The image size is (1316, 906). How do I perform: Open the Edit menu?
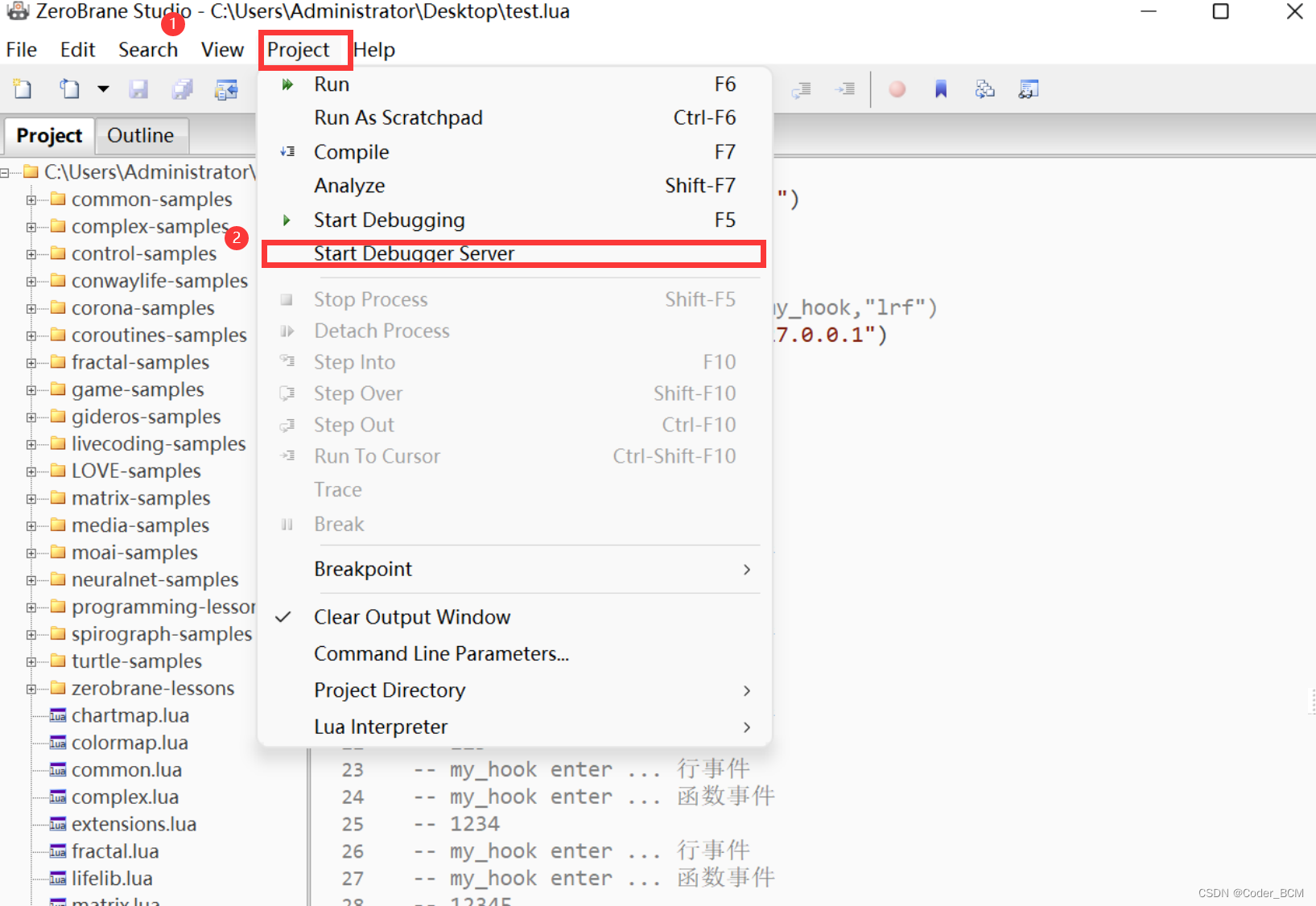77,50
